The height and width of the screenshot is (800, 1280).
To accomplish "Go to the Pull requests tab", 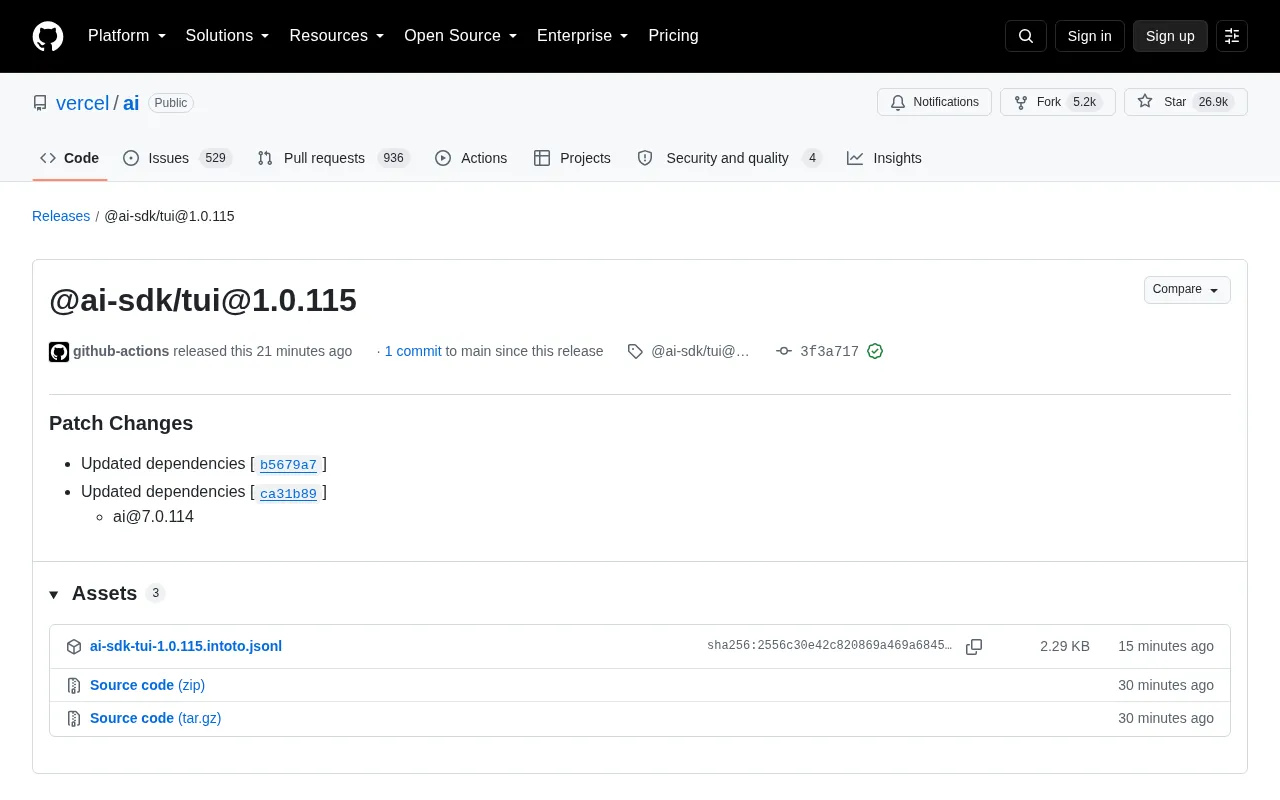I will 333,158.
